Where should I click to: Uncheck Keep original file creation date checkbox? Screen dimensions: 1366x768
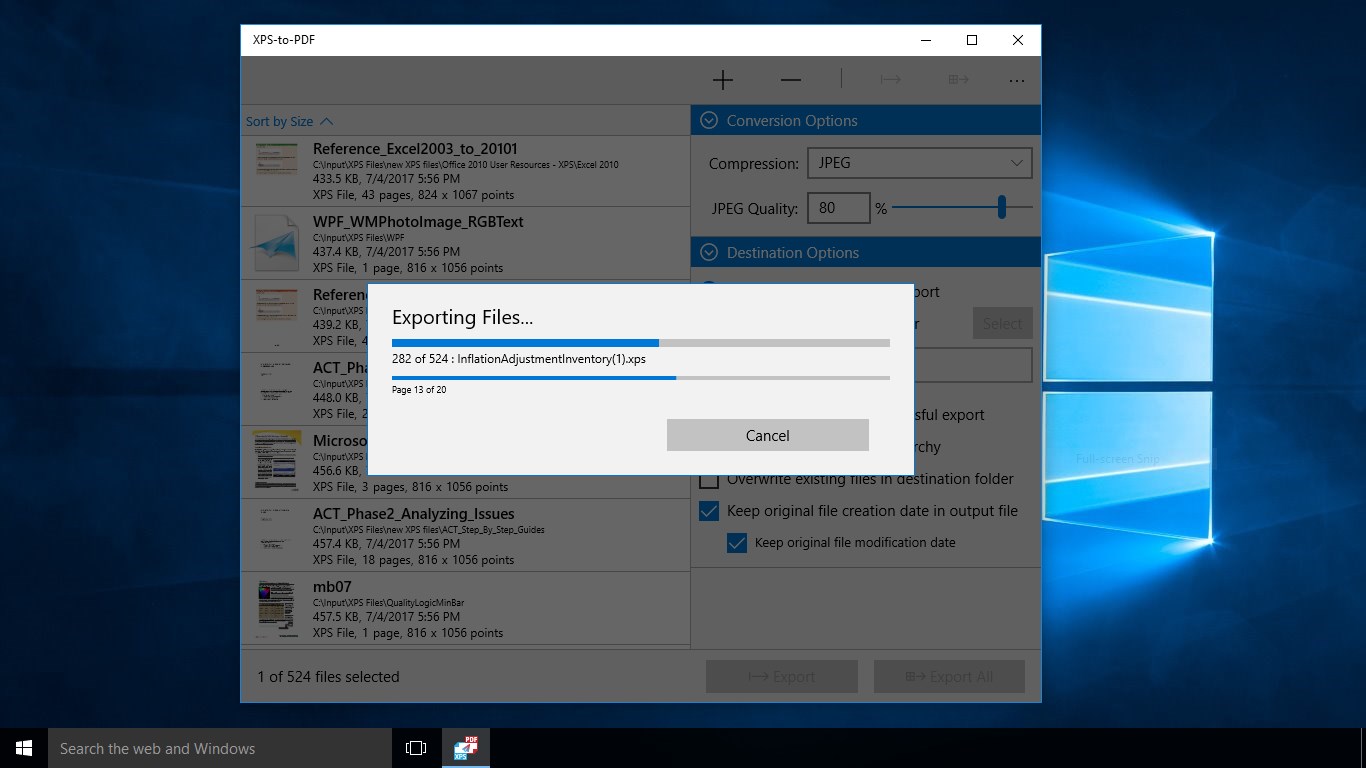click(x=709, y=511)
